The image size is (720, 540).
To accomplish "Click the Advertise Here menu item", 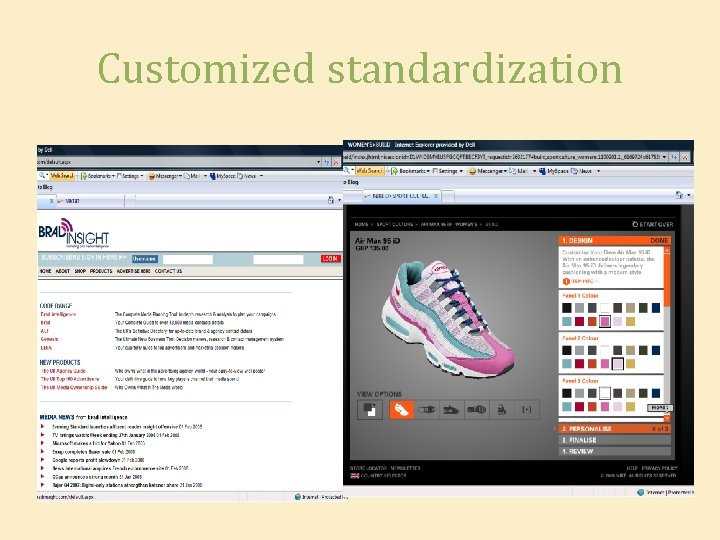I will (134, 271).
